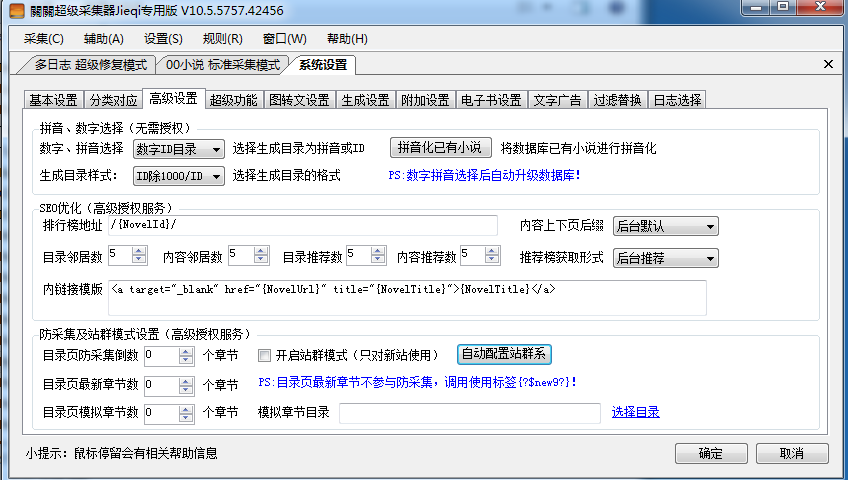Close the 系统设置 tab panel with X
Image resolution: width=848 pixels, height=480 pixels.
coord(828,64)
